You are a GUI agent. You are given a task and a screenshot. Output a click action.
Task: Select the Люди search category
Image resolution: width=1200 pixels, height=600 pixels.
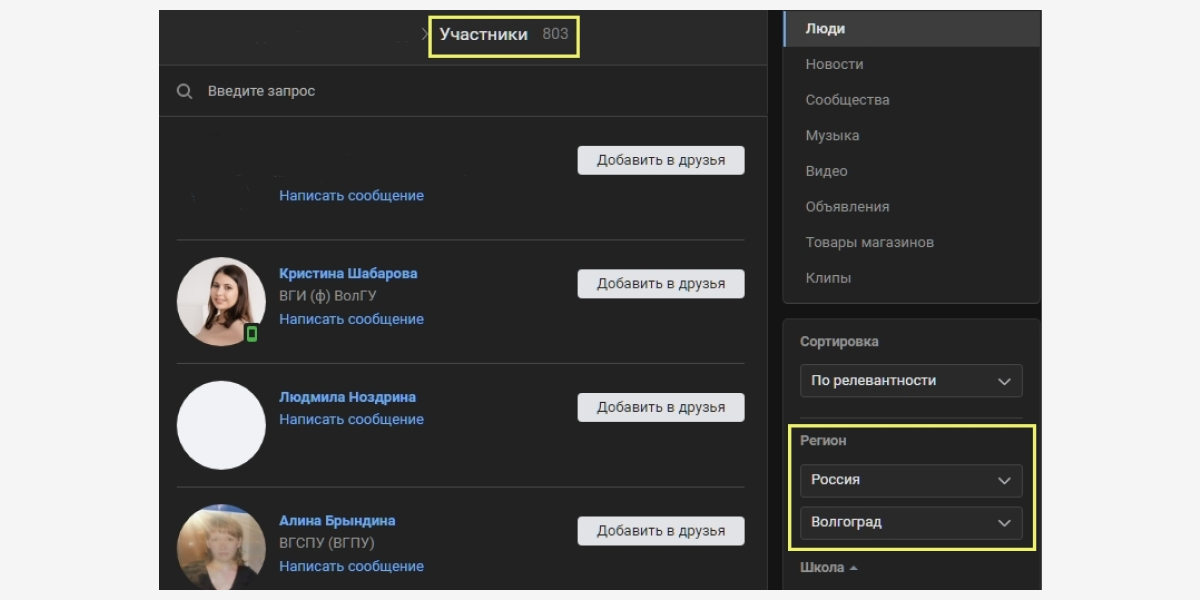825,29
